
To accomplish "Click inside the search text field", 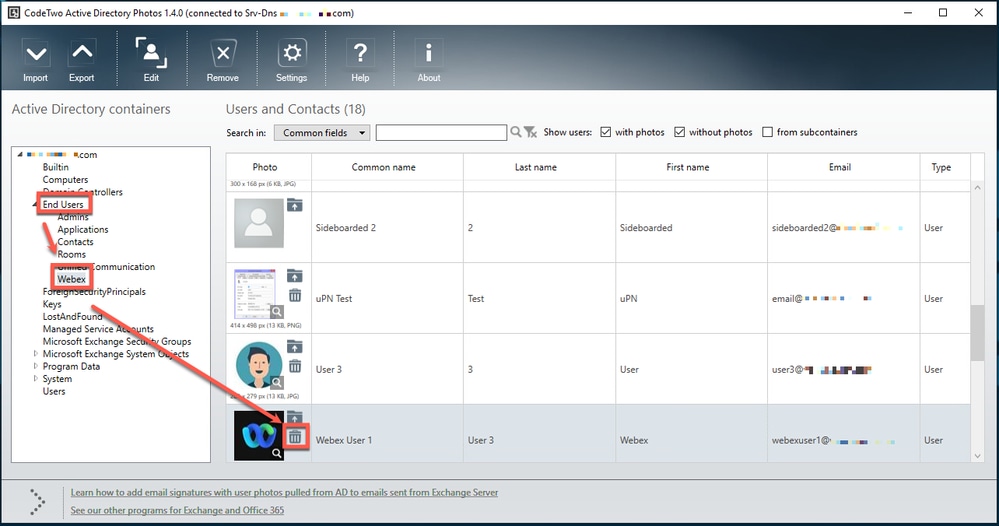I will (441, 132).
